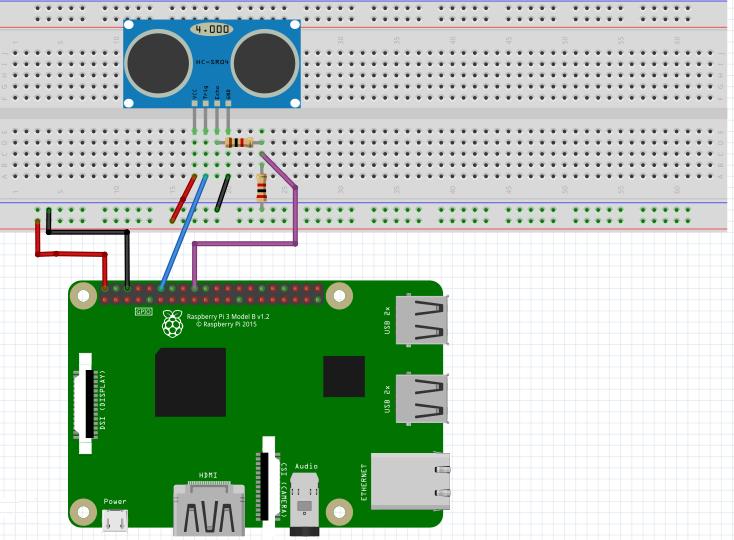Click the Raspberry Pi logo
The image size is (734, 540).
[x=173, y=323]
